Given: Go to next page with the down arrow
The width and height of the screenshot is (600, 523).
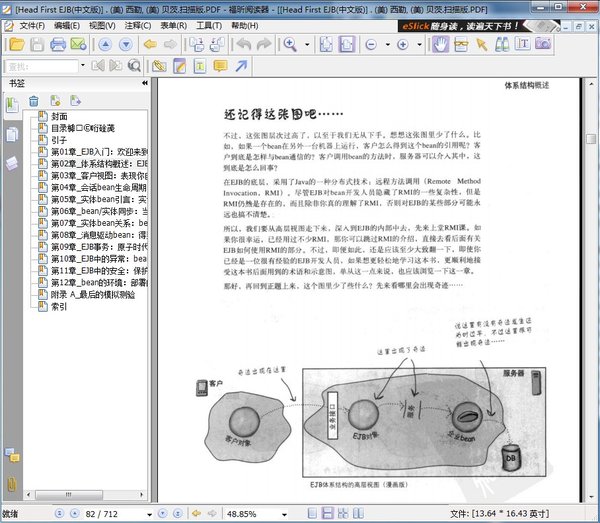Looking at the screenshot, I should pyautogui.click(x=126, y=45).
